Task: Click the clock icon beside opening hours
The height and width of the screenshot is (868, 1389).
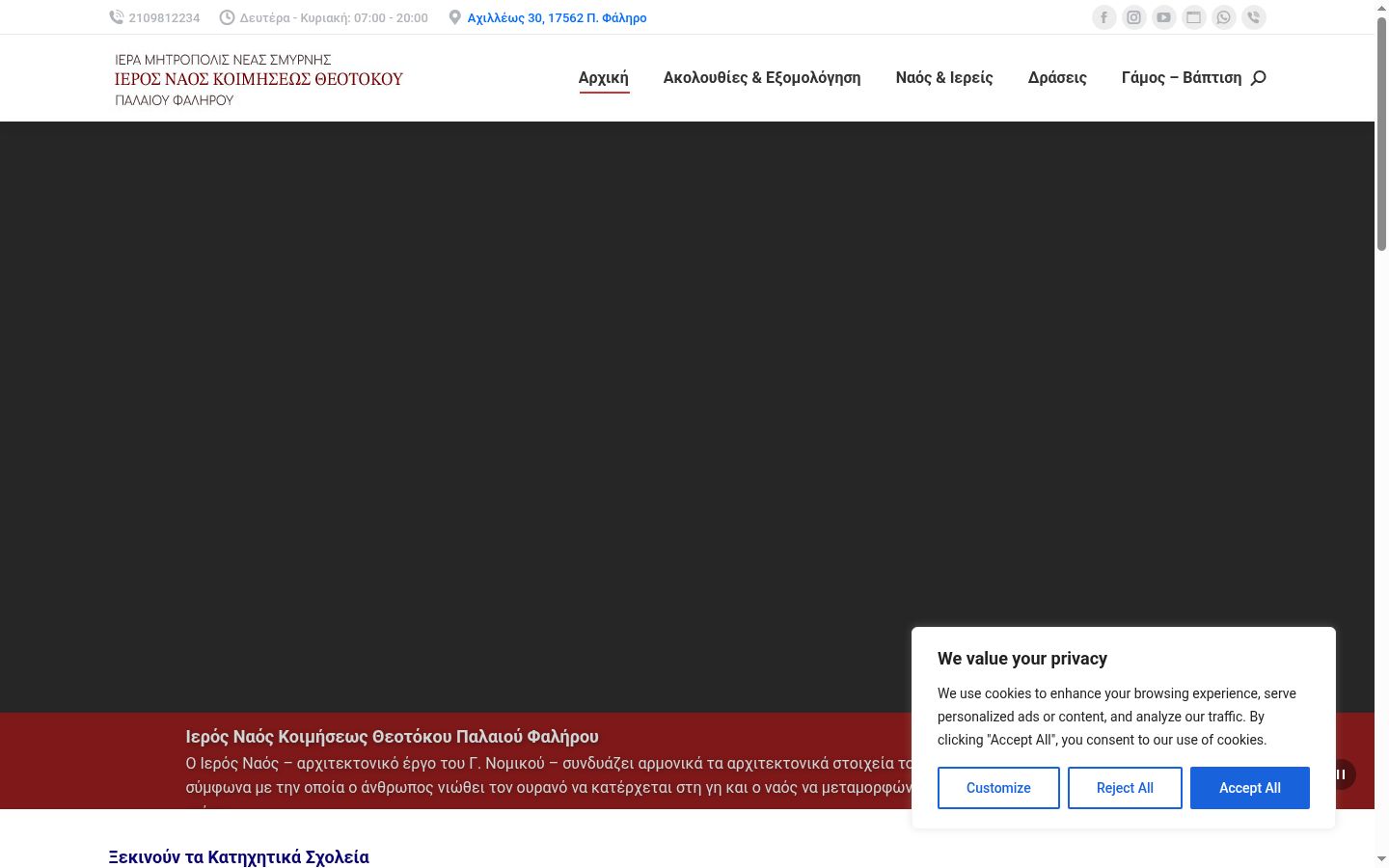Action: [x=228, y=17]
